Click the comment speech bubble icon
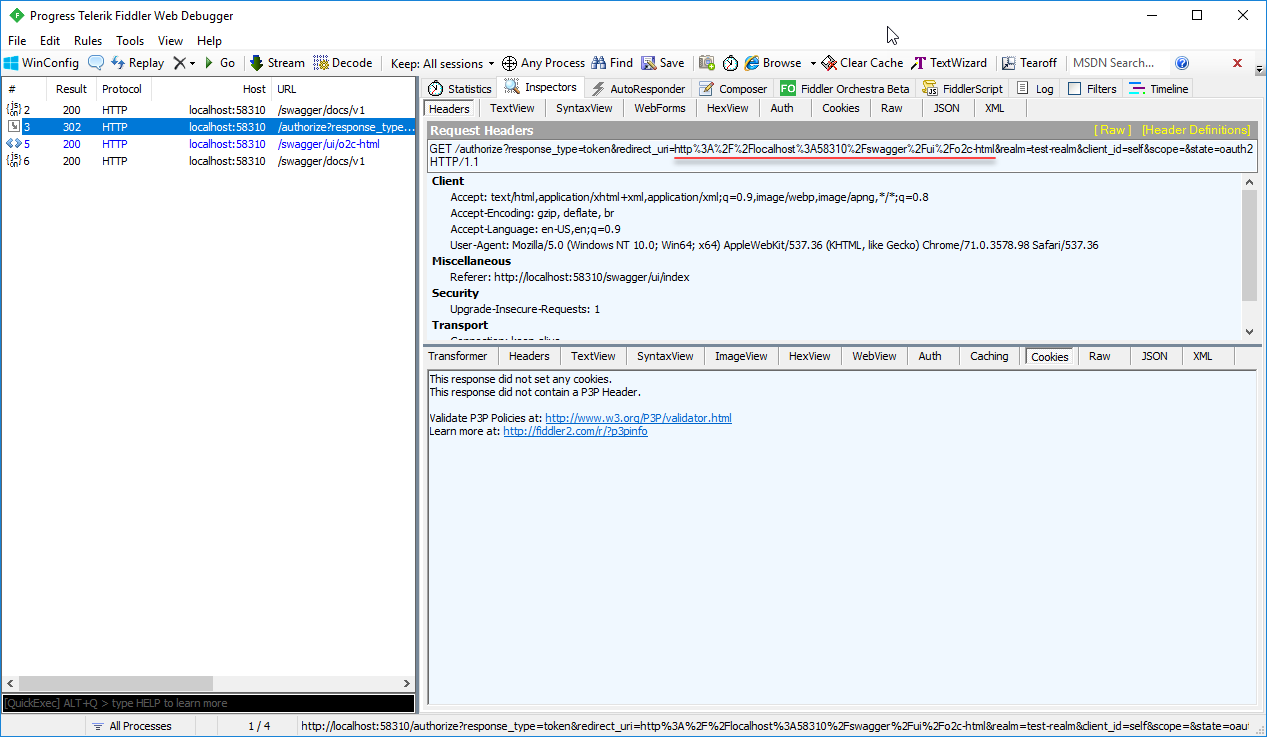Viewport: 1267px width, 737px height. 96,63
